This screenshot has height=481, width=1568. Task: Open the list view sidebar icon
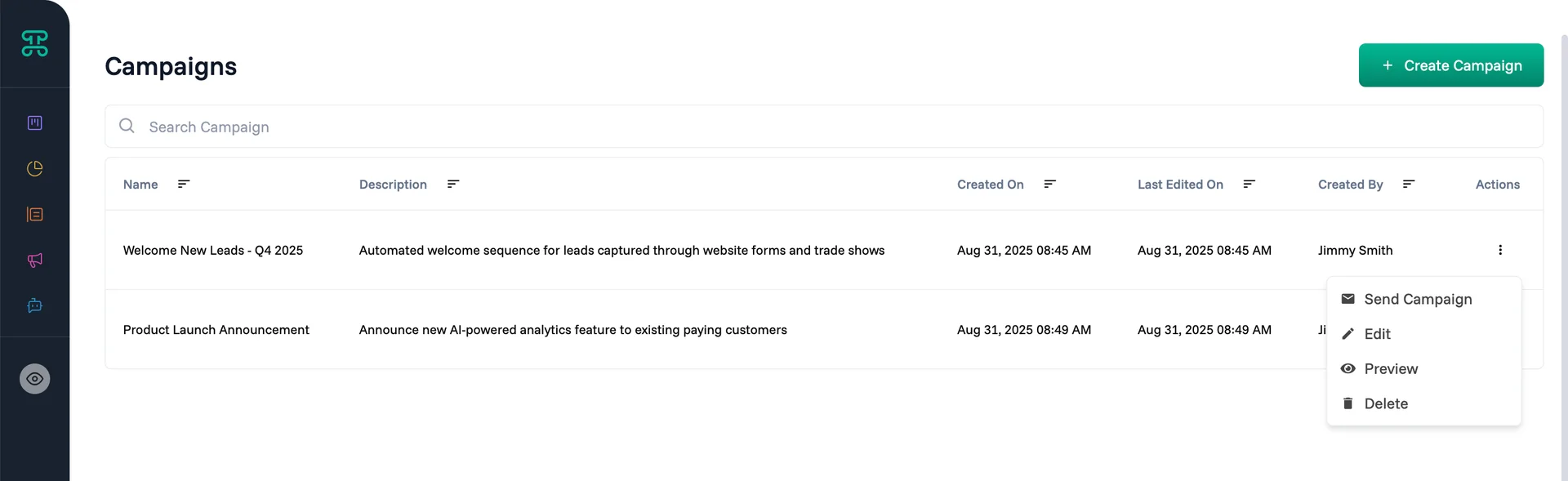34,214
